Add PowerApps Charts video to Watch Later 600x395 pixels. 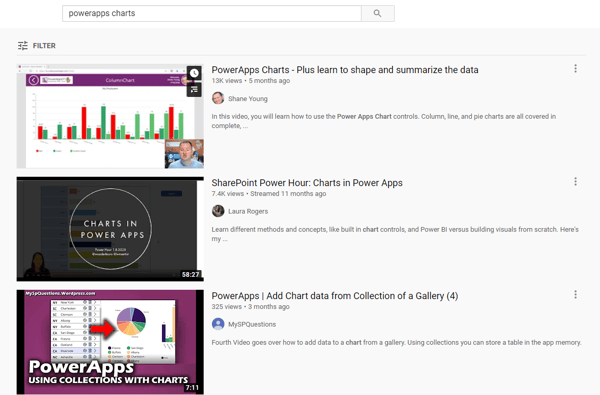coord(194,73)
